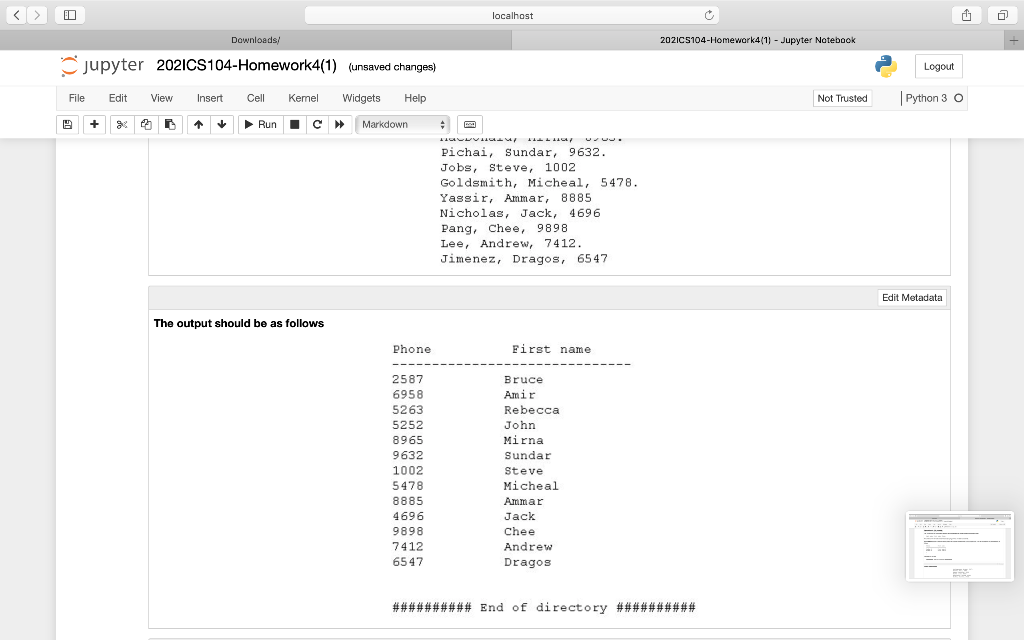1024x640 pixels.
Task: Move the selected cell up
Action: (197, 124)
